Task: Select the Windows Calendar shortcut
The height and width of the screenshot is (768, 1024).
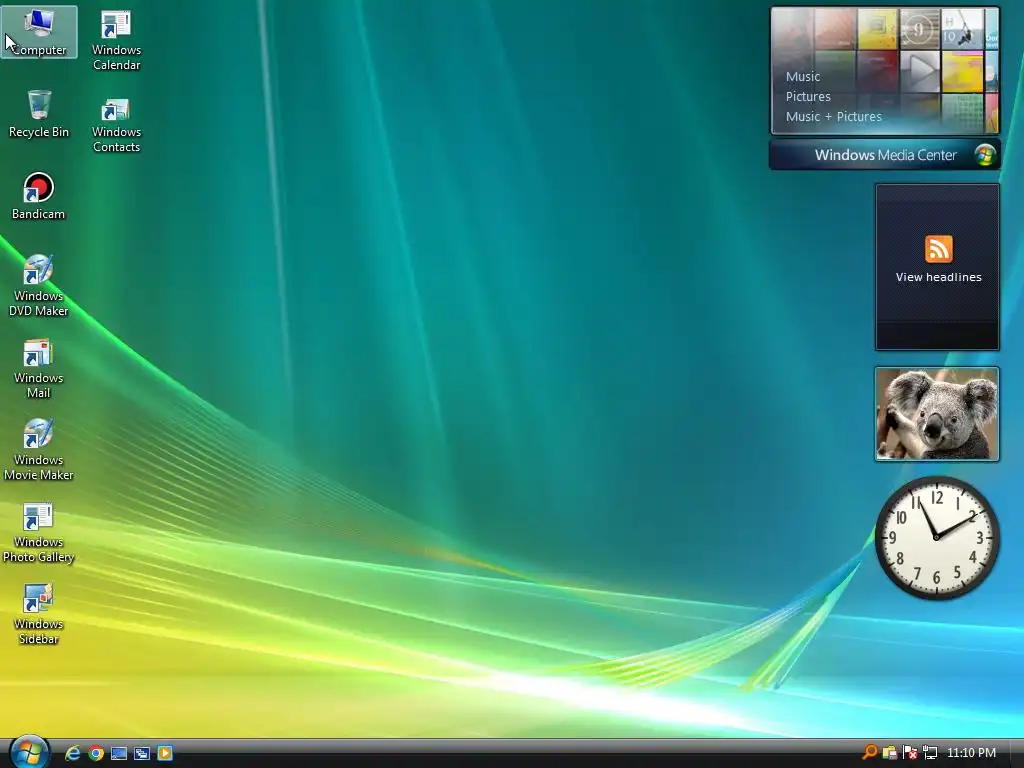Action: click(116, 40)
